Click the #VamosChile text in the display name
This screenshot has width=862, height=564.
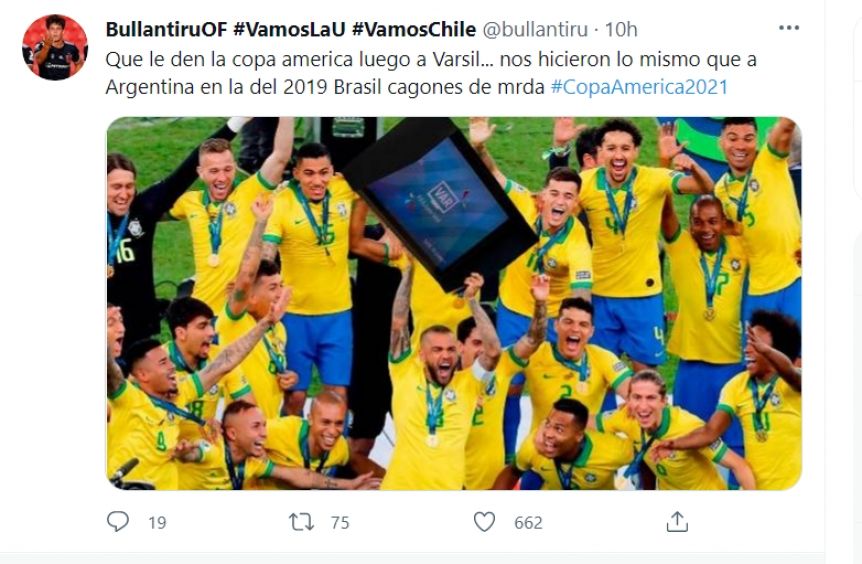coord(414,29)
